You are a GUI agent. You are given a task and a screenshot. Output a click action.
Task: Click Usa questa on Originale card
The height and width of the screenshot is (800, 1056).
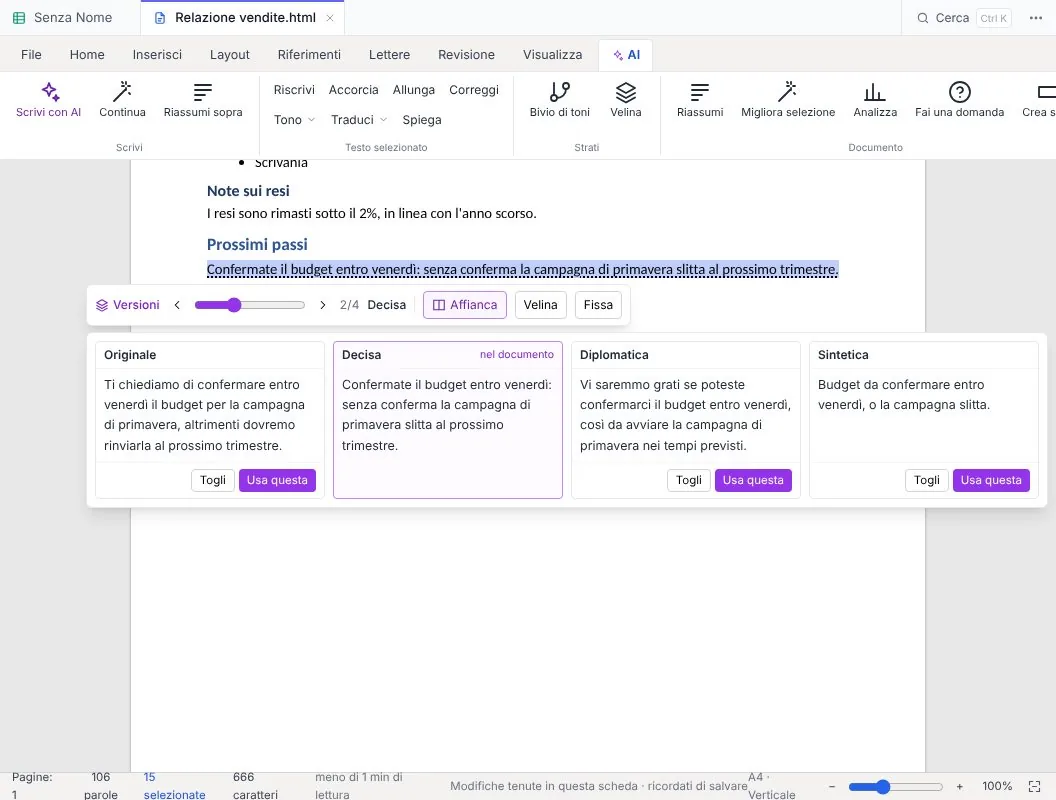tap(277, 480)
